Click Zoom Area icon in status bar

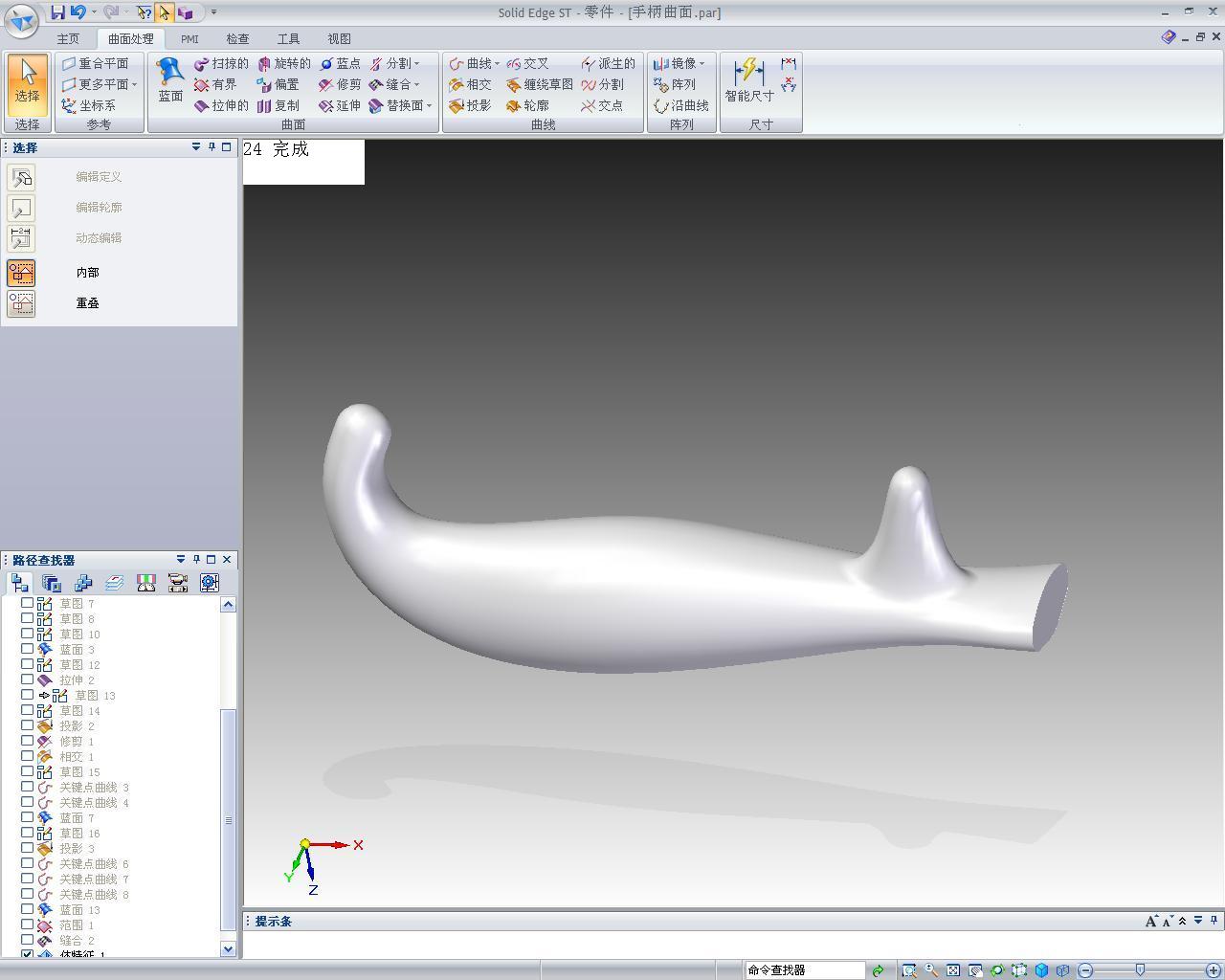pyautogui.click(x=909, y=970)
